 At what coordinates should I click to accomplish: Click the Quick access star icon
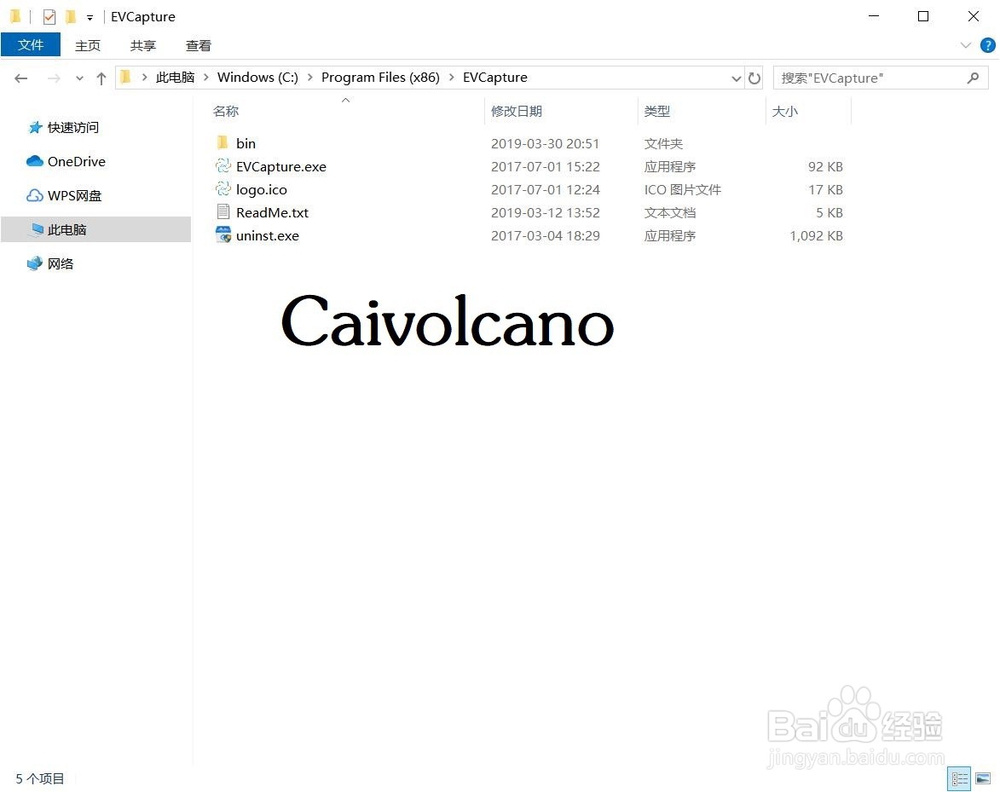[x=35, y=128]
